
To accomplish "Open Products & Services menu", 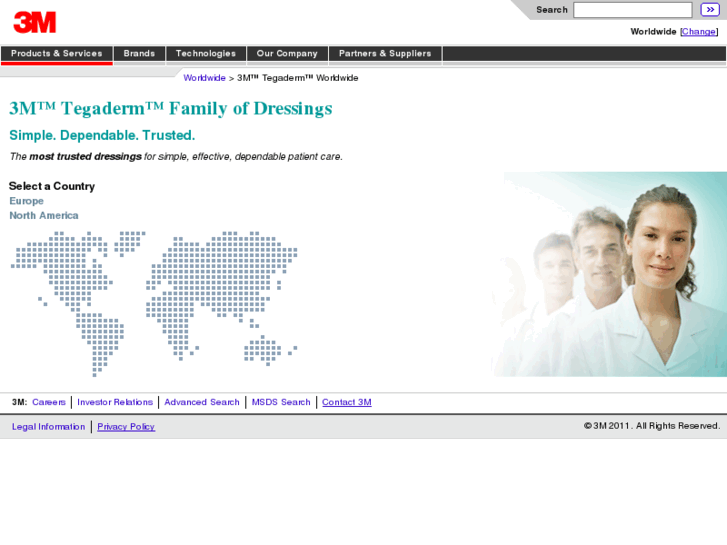I will 57,53.
